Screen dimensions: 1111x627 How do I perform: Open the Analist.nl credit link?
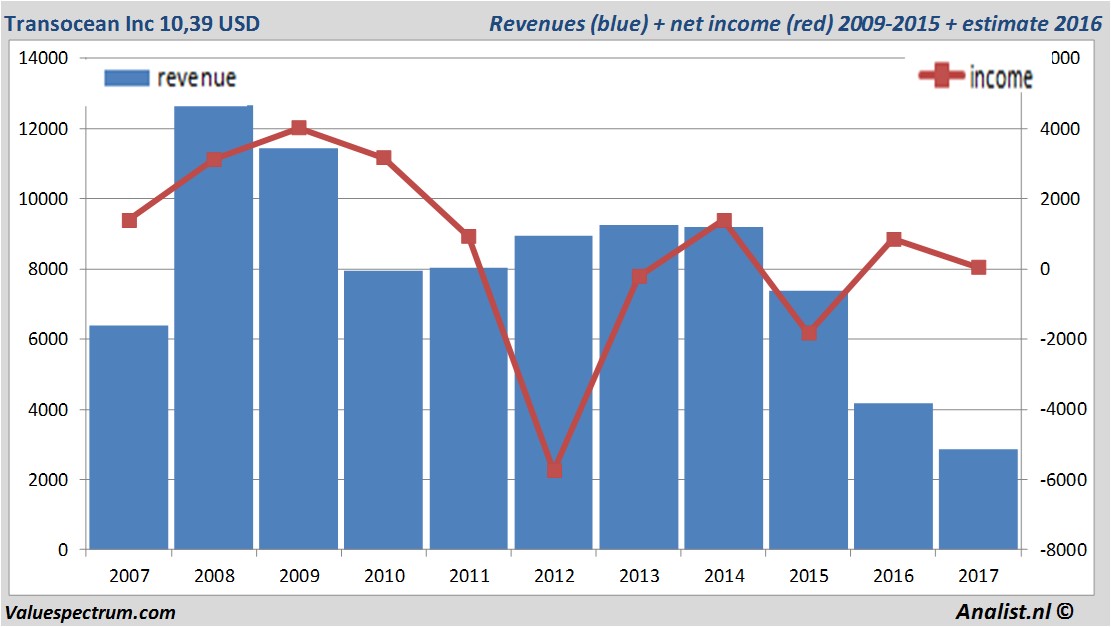(x=1014, y=611)
